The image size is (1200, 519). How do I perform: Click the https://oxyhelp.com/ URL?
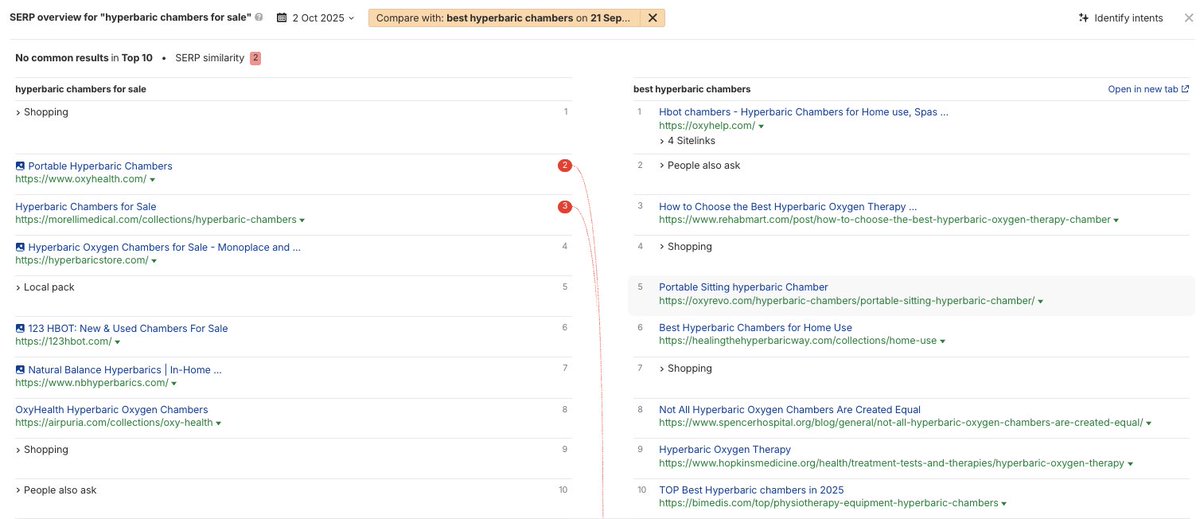point(707,126)
